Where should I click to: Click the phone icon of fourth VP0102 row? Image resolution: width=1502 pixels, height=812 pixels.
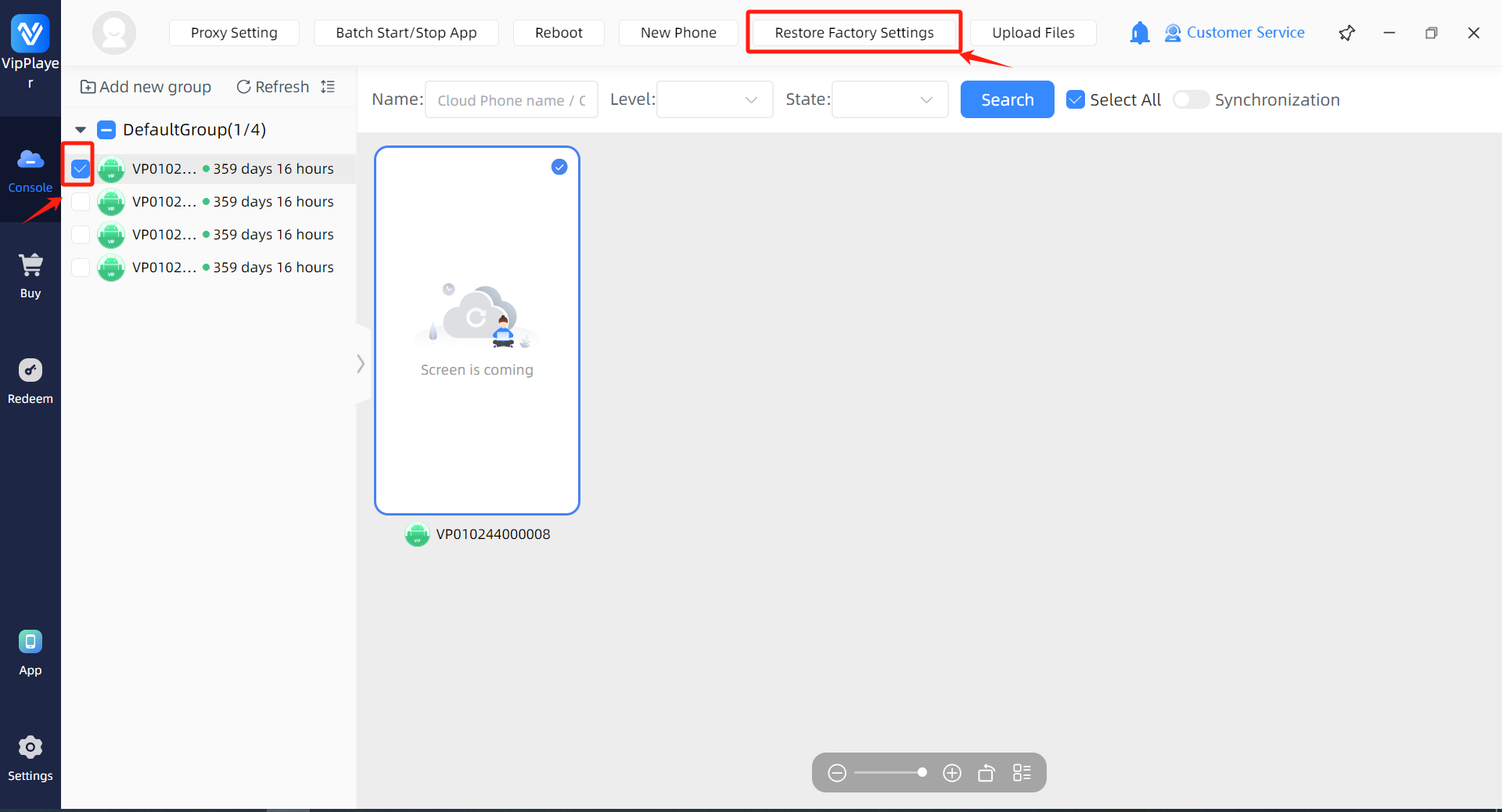[111, 268]
